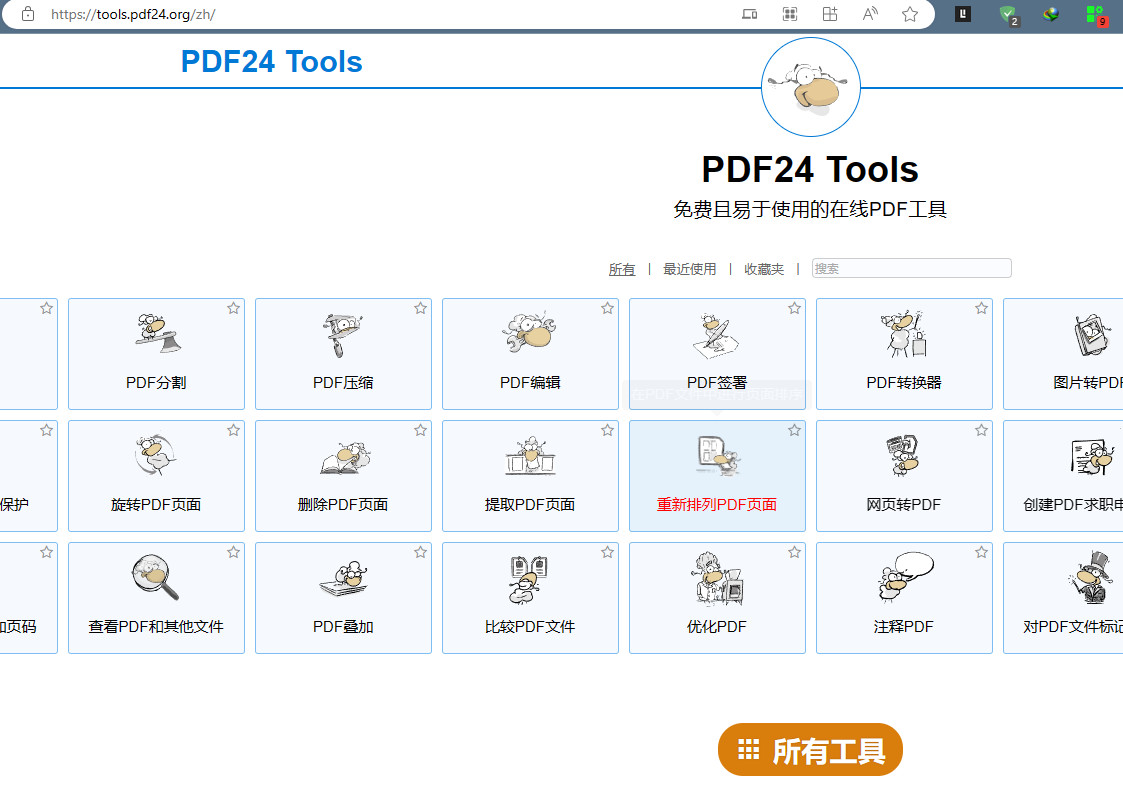Open the browser read aloud icon

coord(870,14)
